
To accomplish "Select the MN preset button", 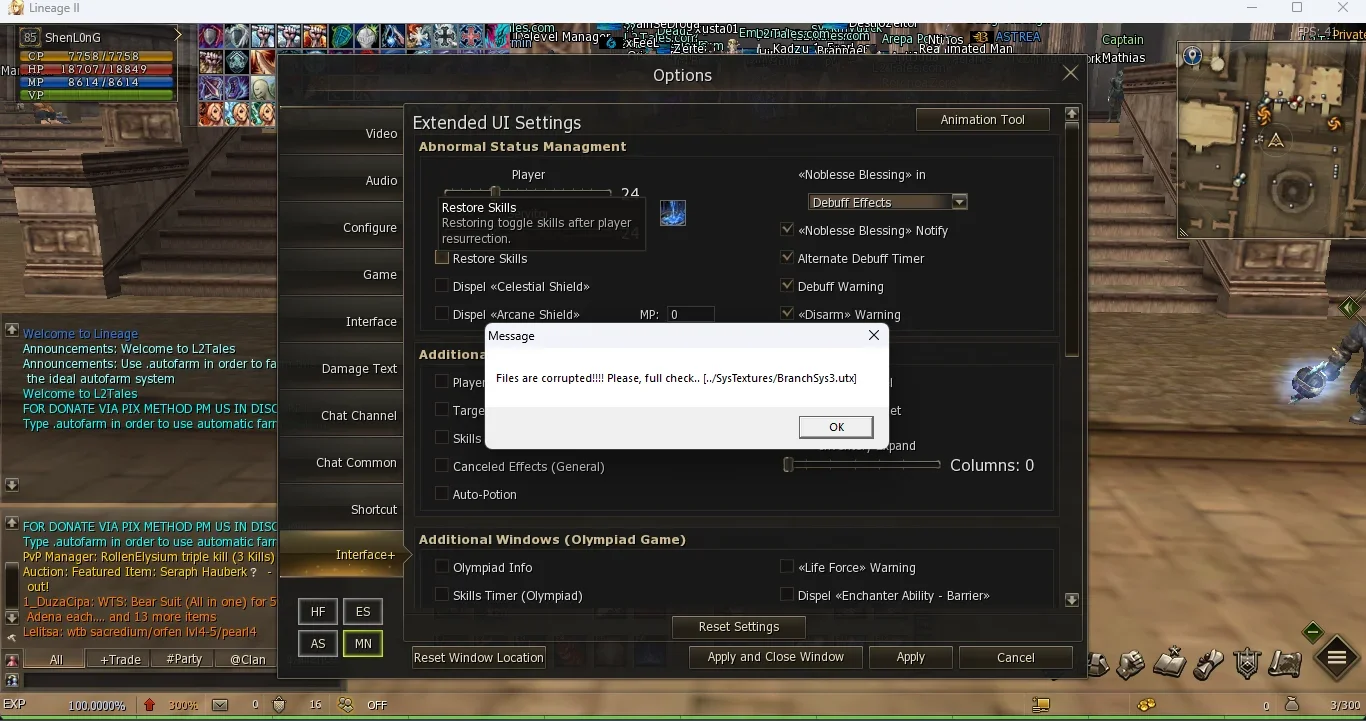I will pyautogui.click(x=363, y=643).
